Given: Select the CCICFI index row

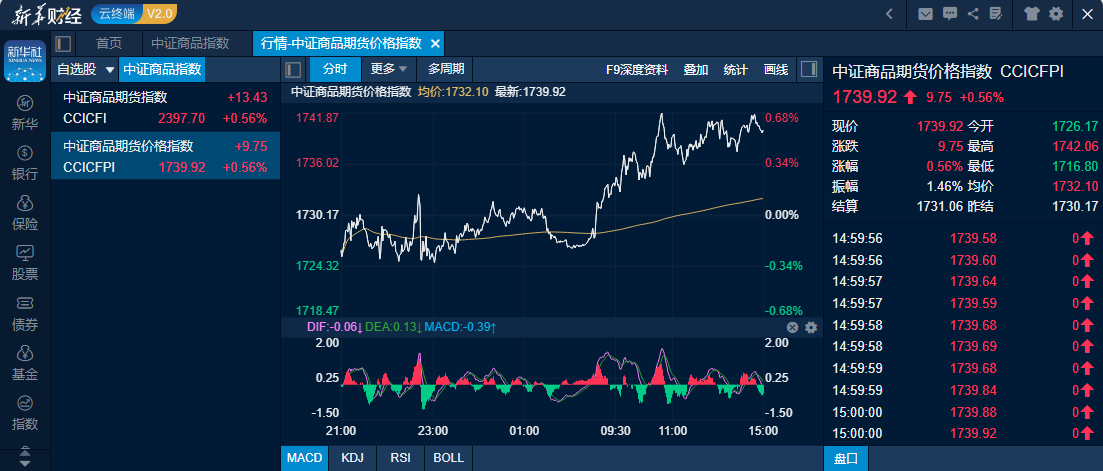Looking at the screenshot, I should click(x=165, y=108).
